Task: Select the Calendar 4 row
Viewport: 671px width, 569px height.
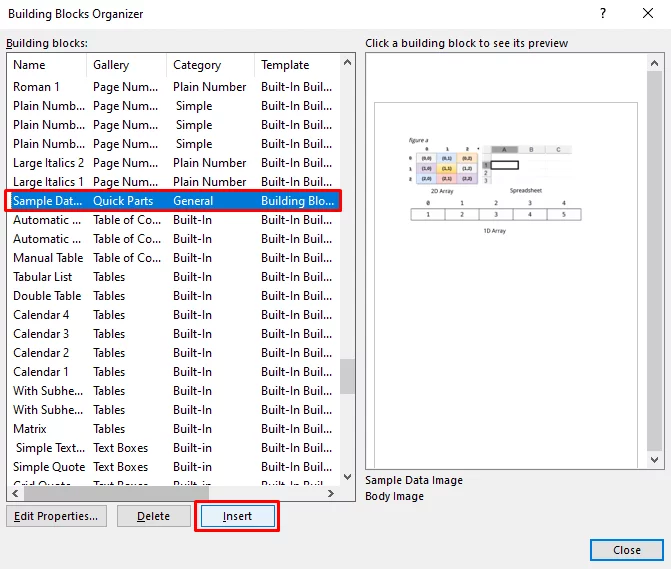Action: point(174,315)
